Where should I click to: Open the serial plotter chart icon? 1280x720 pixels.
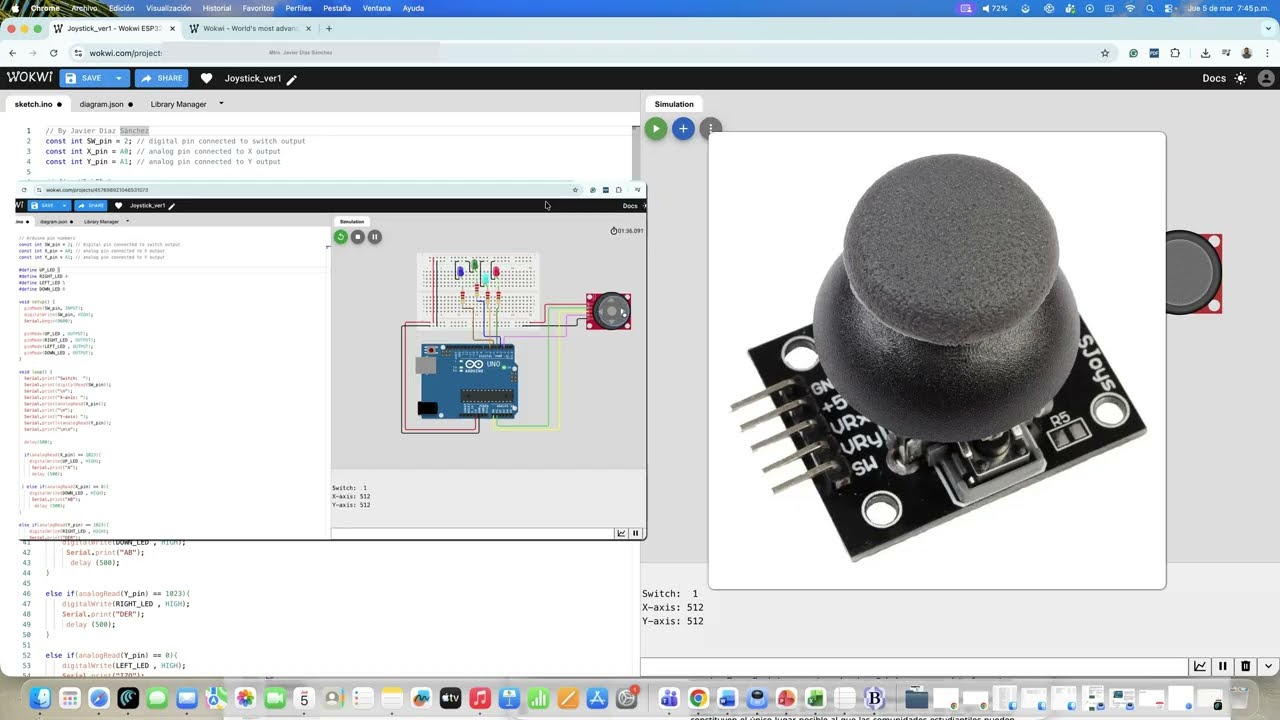click(x=1199, y=666)
